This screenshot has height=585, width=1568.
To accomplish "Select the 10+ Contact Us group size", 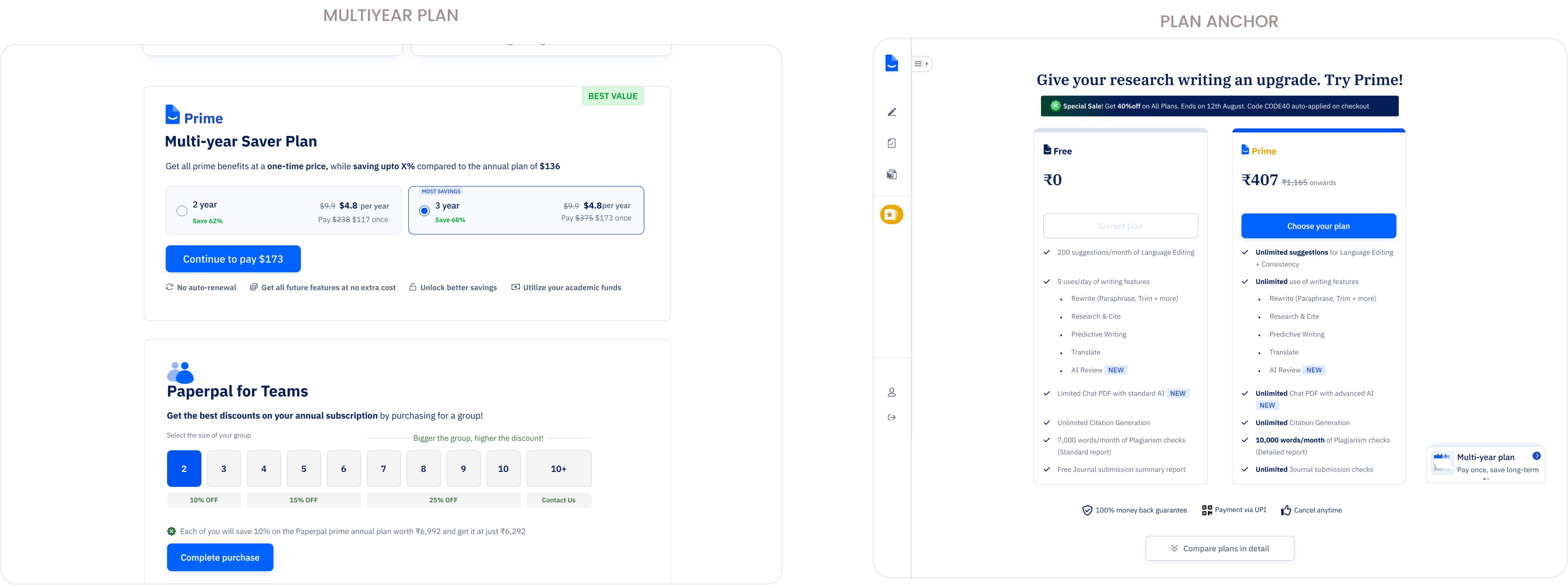I will coord(558,469).
